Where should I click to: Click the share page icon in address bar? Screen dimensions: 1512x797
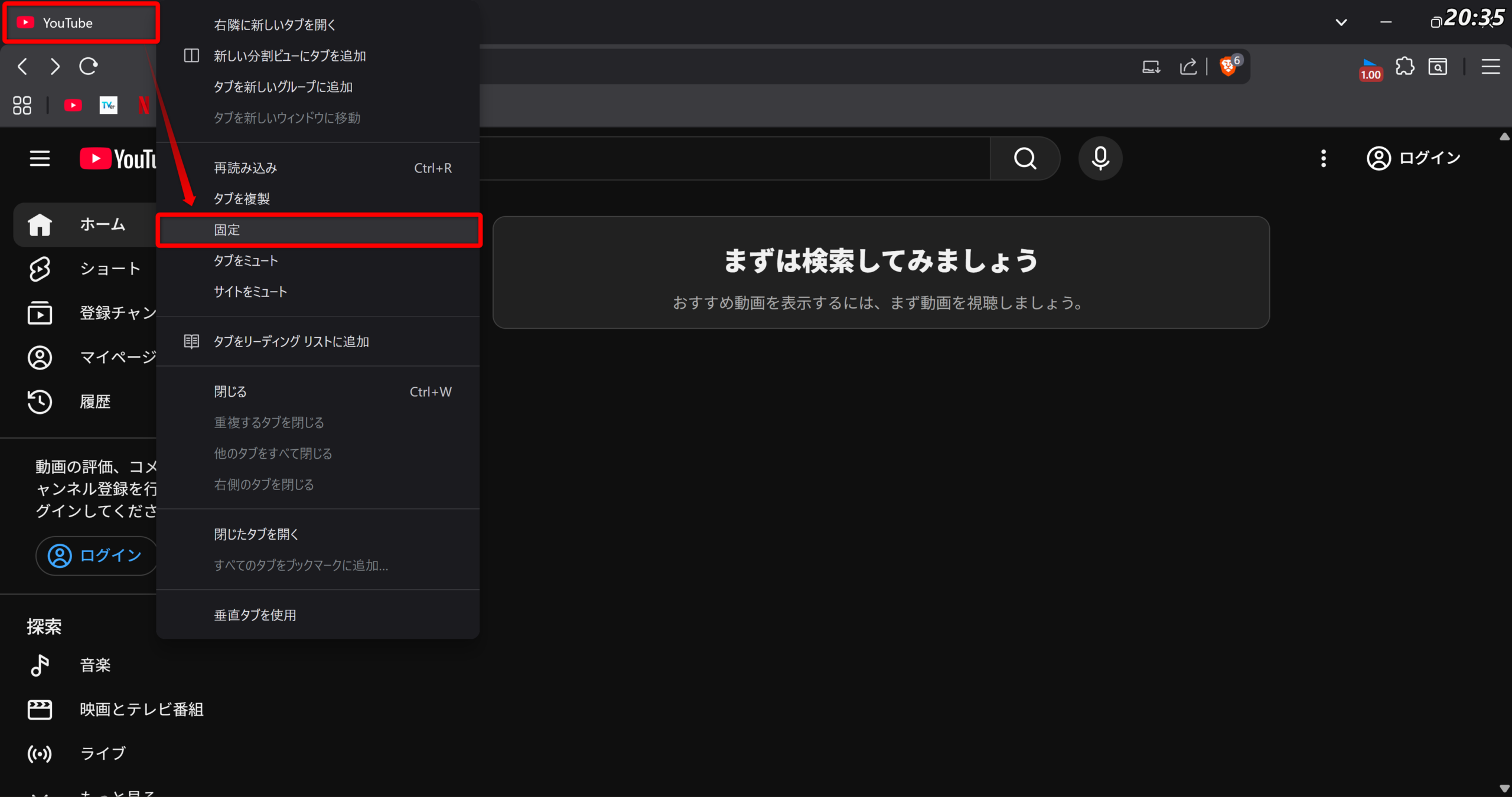tap(1188, 67)
